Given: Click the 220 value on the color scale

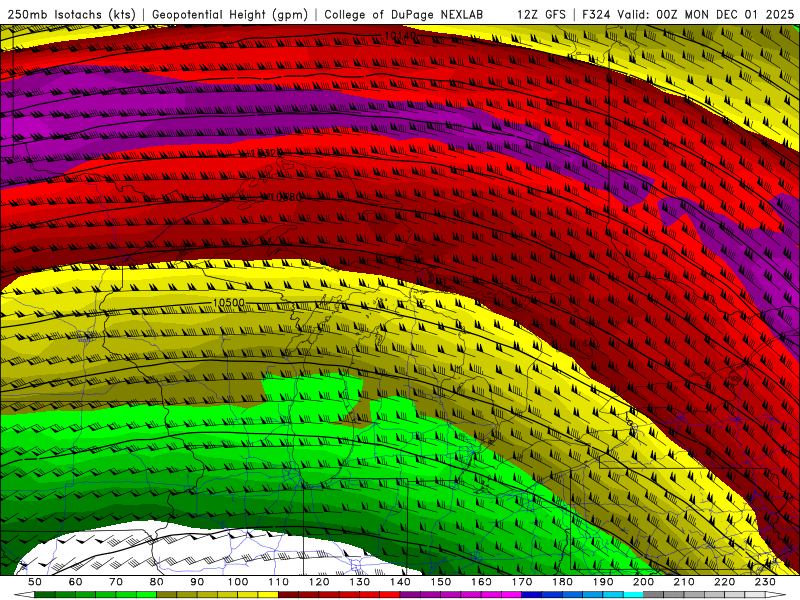Looking at the screenshot, I should tap(724, 582).
